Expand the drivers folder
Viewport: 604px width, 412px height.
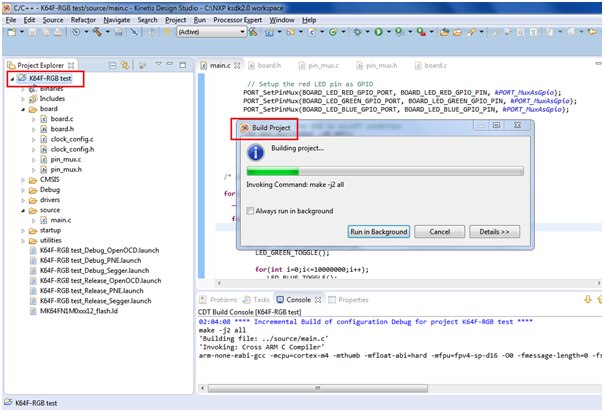pos(23,200)
